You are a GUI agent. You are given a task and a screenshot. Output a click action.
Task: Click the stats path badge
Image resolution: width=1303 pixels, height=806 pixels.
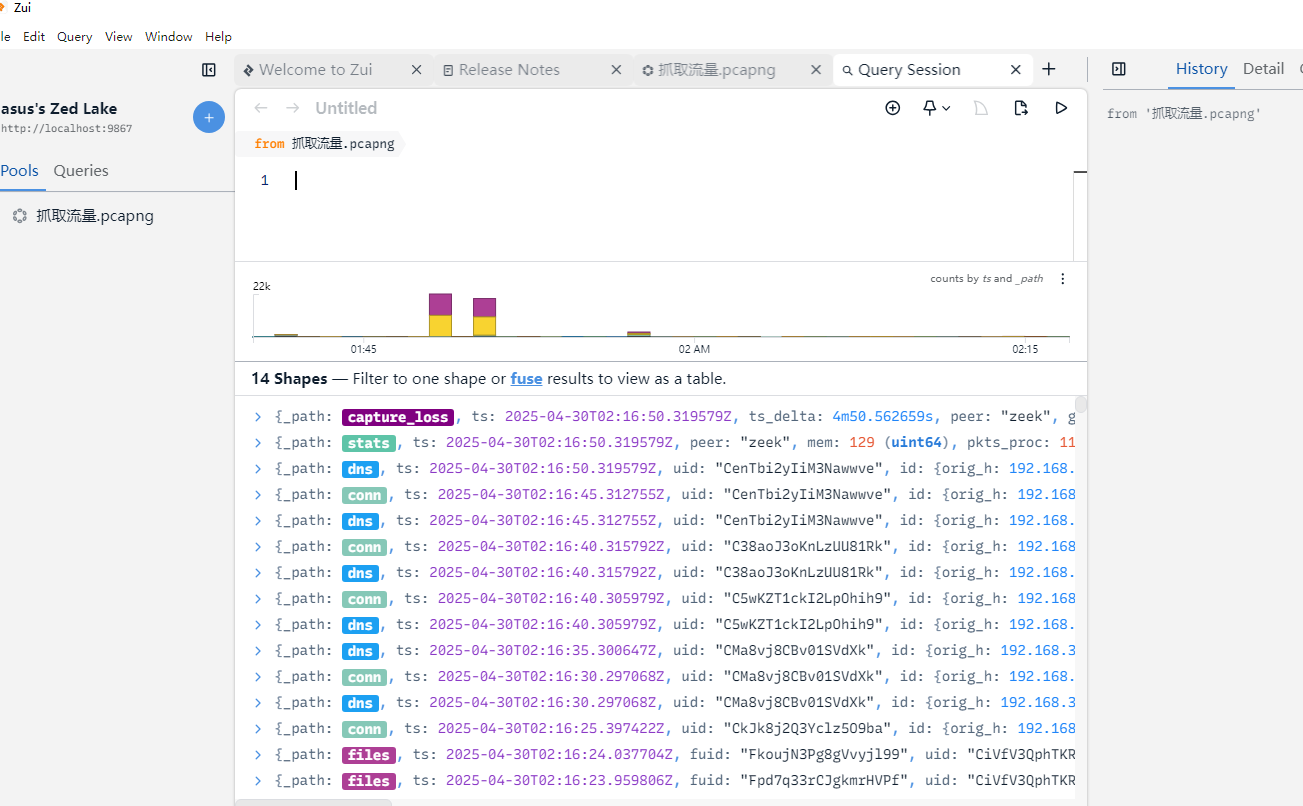369,443
